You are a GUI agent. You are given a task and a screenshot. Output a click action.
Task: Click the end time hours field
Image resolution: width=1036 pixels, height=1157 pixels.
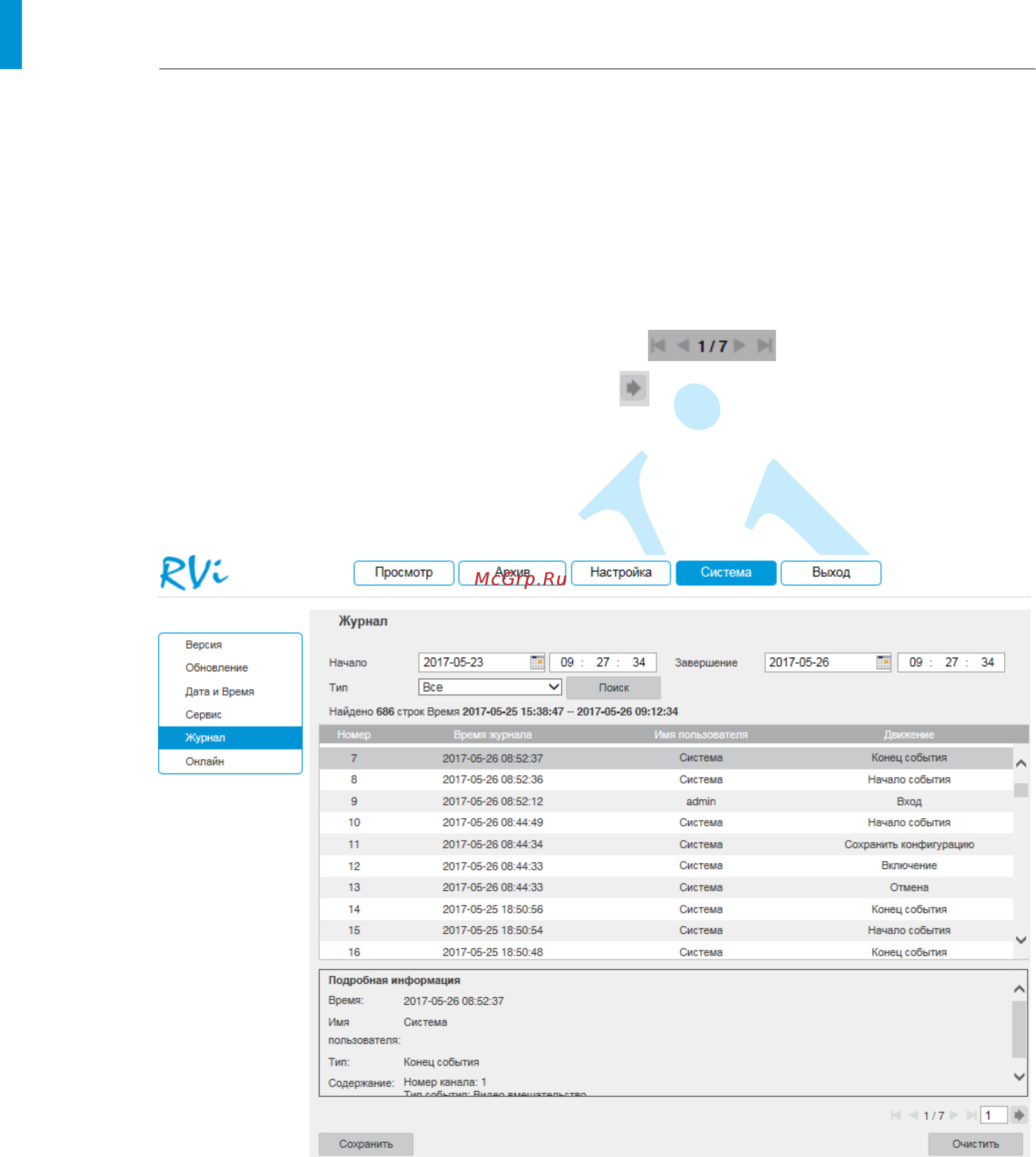(916, 662)
